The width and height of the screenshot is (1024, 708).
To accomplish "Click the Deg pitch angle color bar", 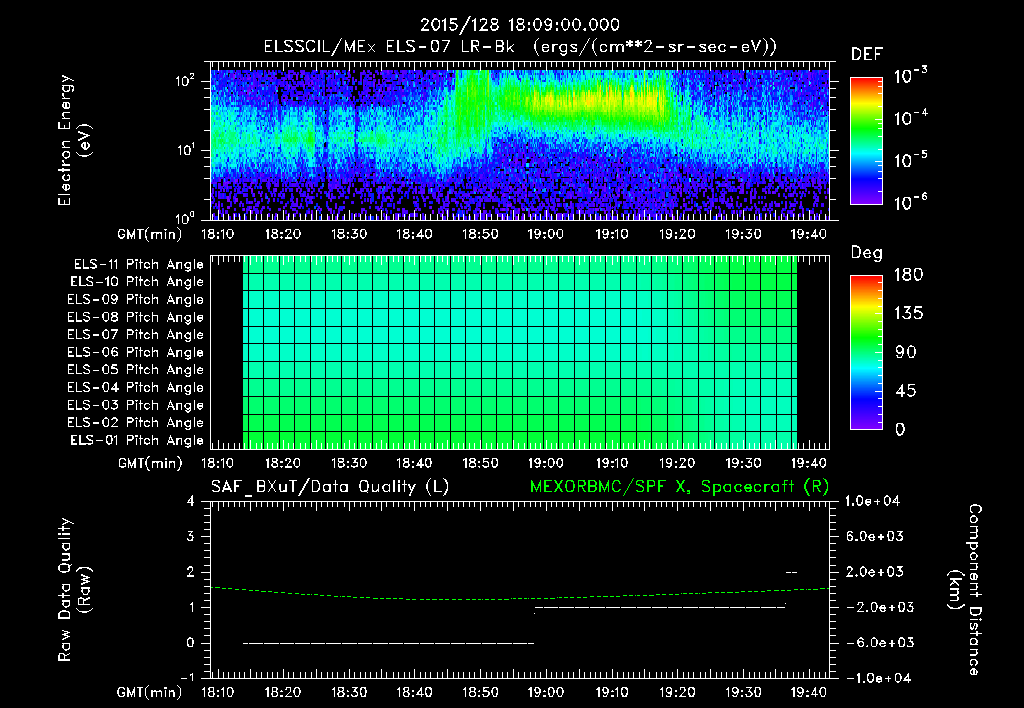I will [866, 352].
